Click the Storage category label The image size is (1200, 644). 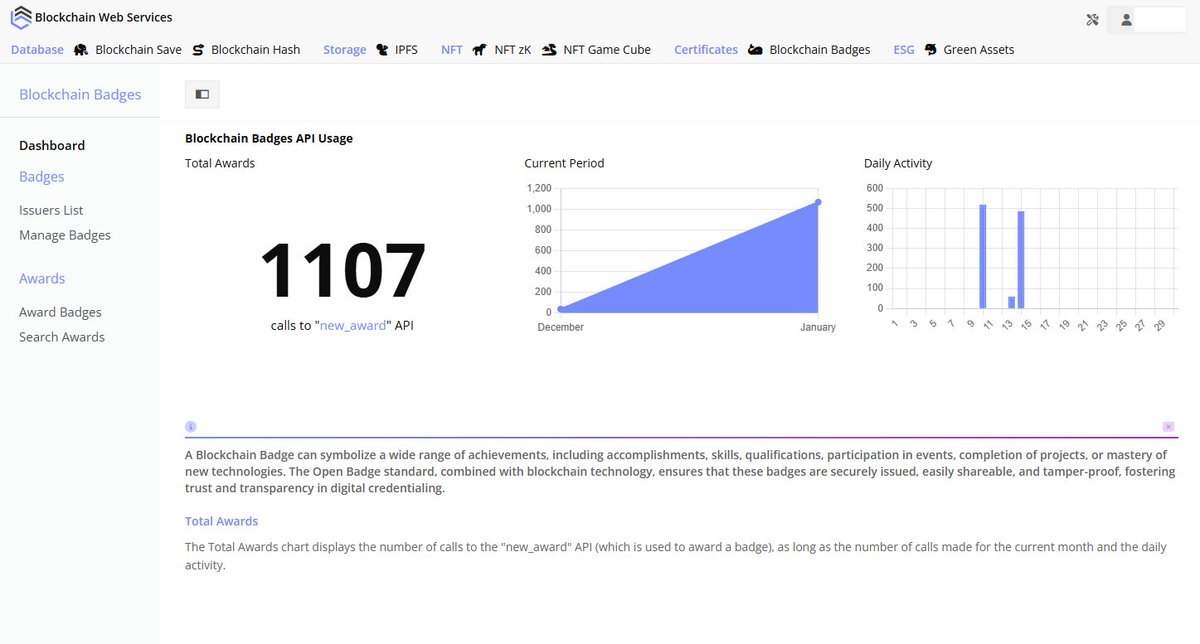[345, 49]
